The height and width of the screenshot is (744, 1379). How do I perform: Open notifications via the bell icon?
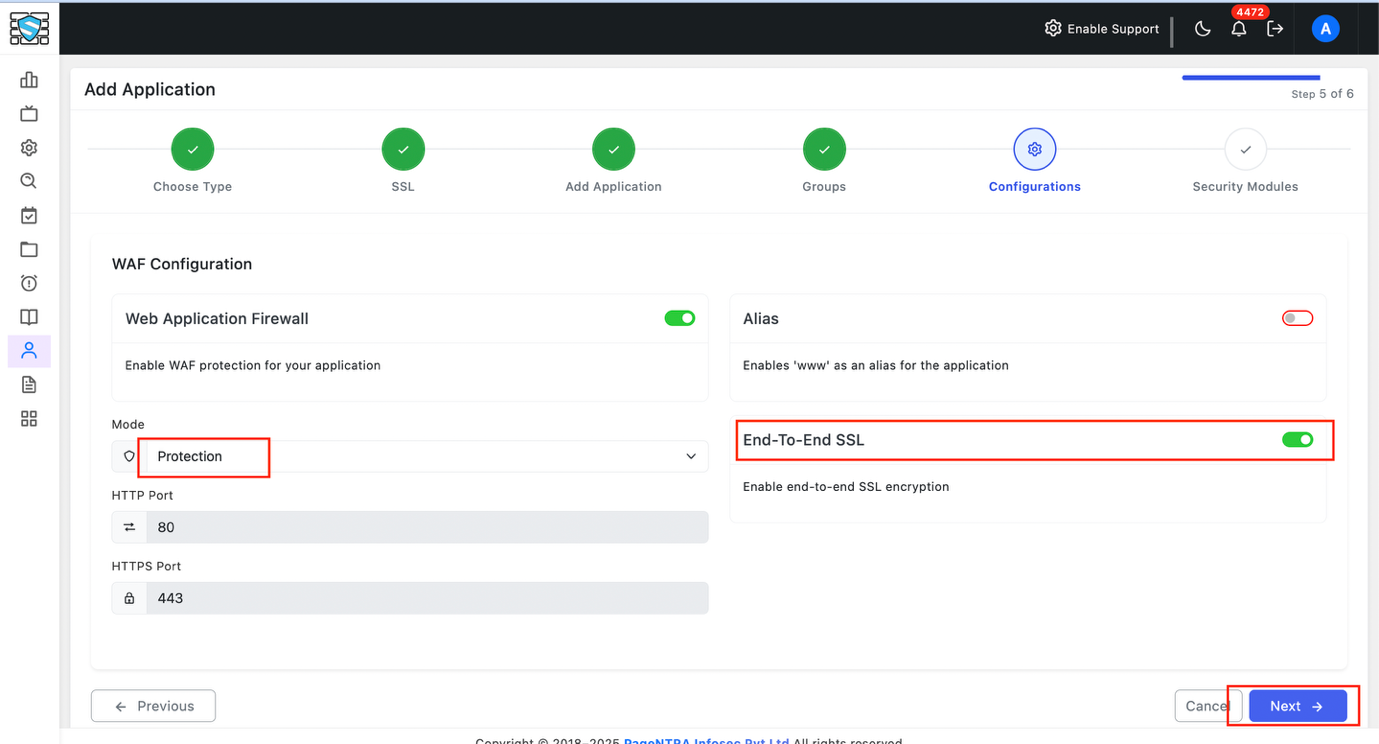coord(1239,29)
